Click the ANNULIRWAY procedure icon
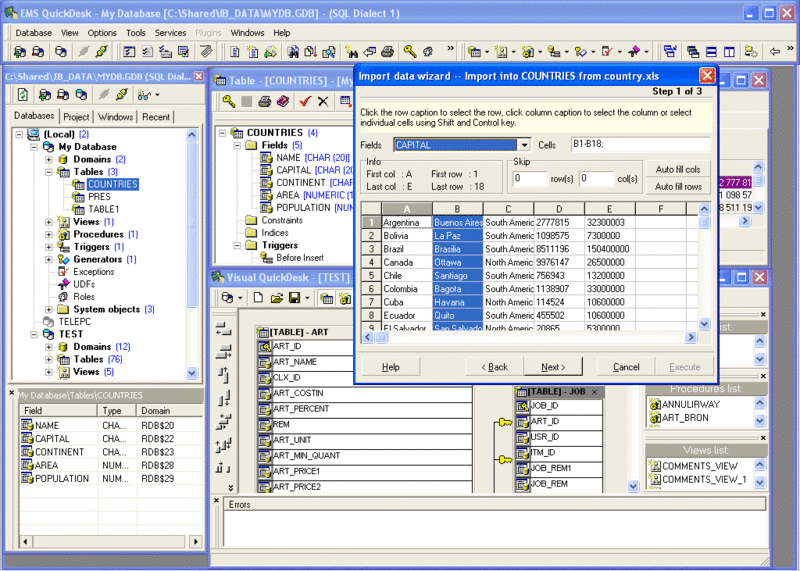The height and width of the screenshot is (571, 800). pos(655,405)
